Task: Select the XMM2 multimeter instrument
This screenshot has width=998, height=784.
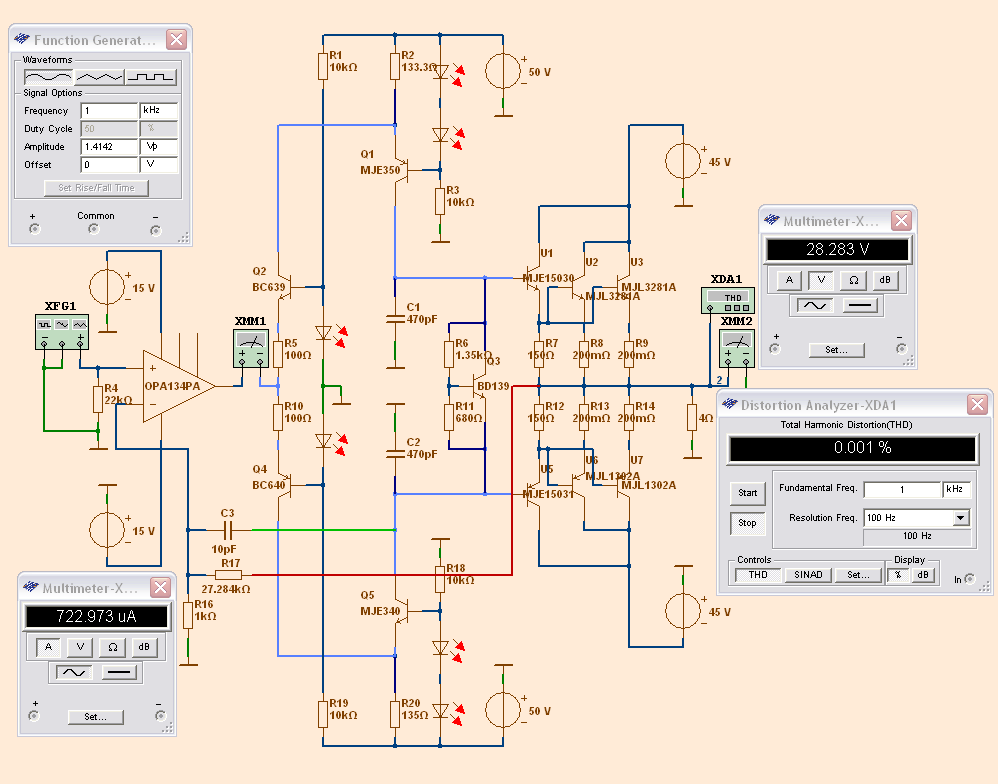Action: [736, 349]
